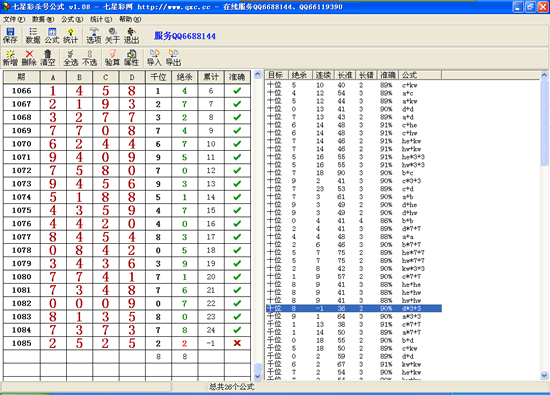Open the 公式(G) menu

(x=72, y=19)
